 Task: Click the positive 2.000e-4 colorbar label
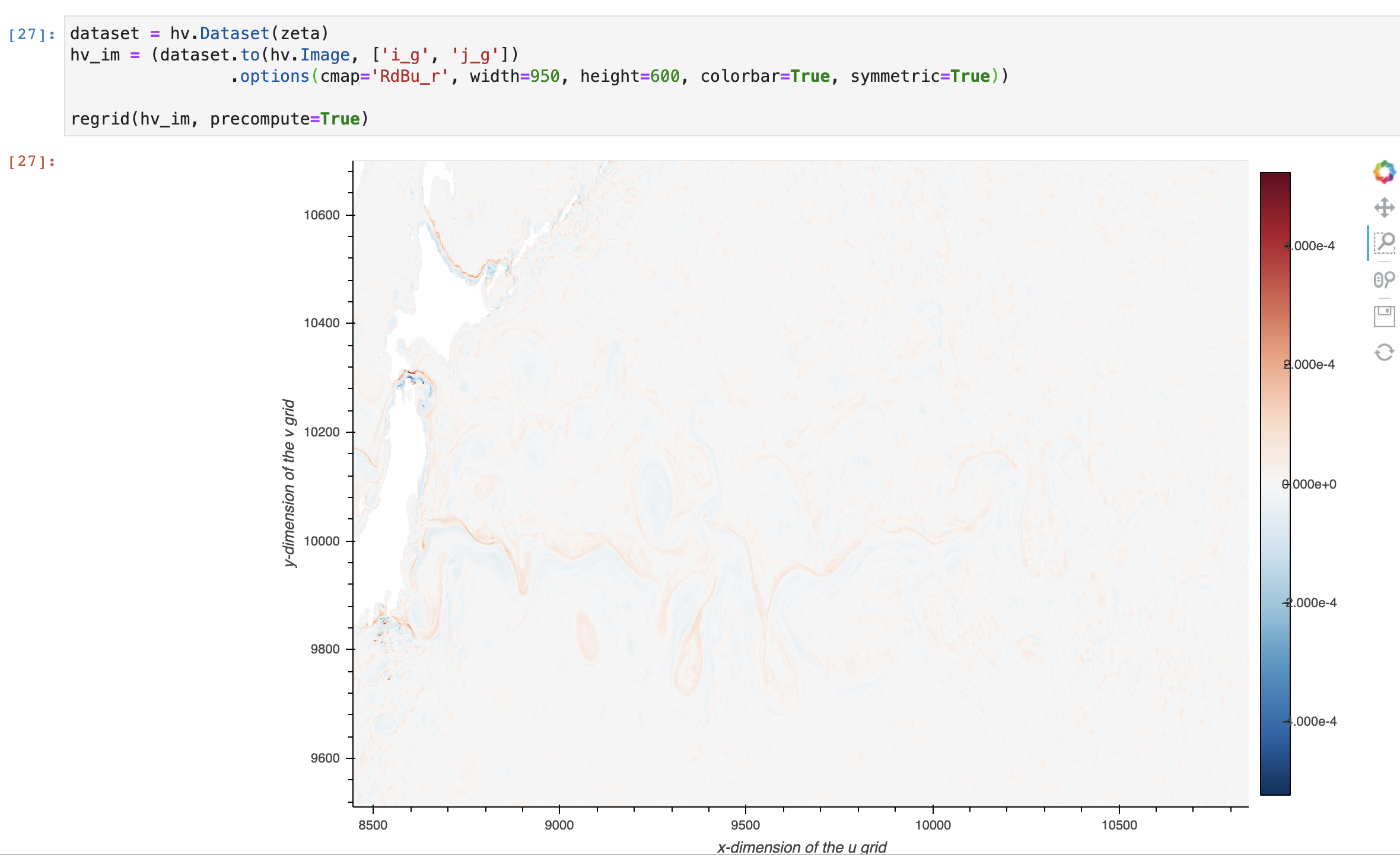click(x=1309, y=365)
